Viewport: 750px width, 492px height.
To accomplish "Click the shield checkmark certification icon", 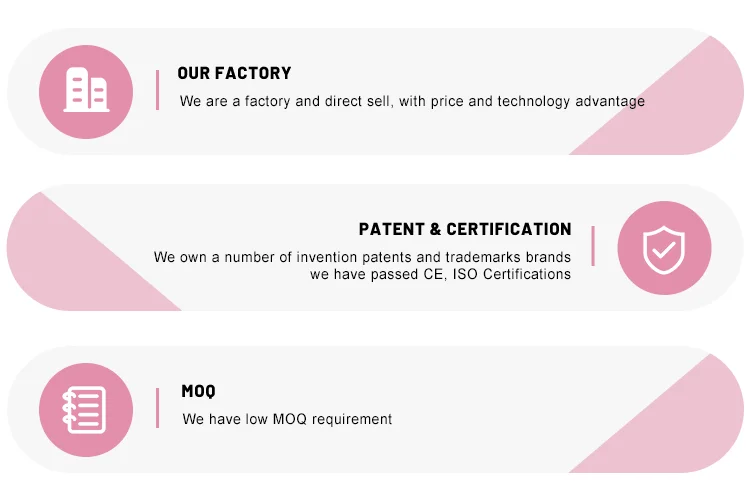I will pyautogui.click(x=663, y=248).
